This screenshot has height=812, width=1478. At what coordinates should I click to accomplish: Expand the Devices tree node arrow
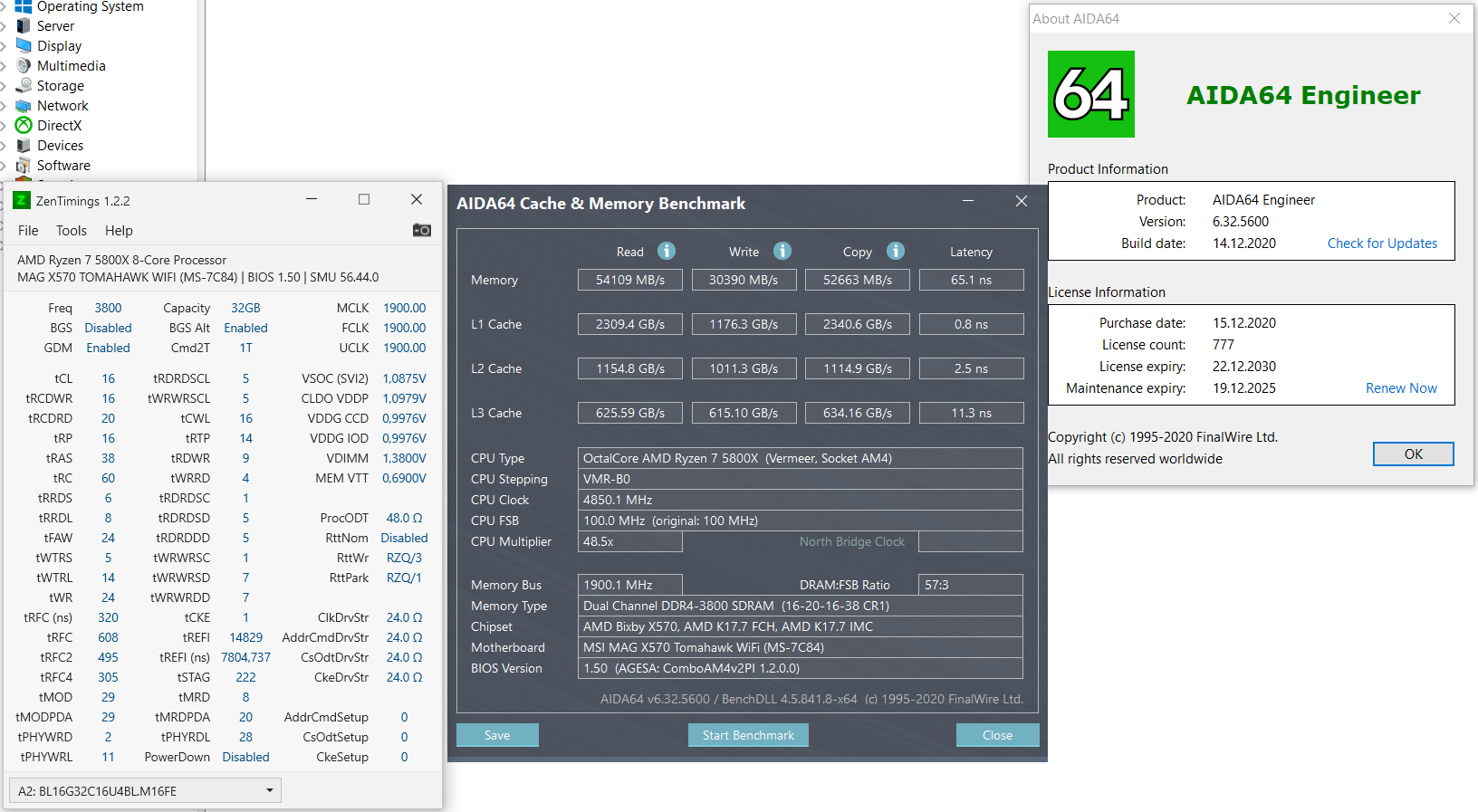4,146
